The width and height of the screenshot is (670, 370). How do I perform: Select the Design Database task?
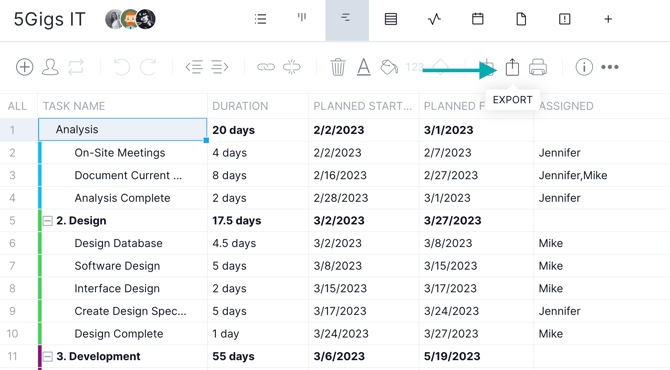click(x=118, y=243)
